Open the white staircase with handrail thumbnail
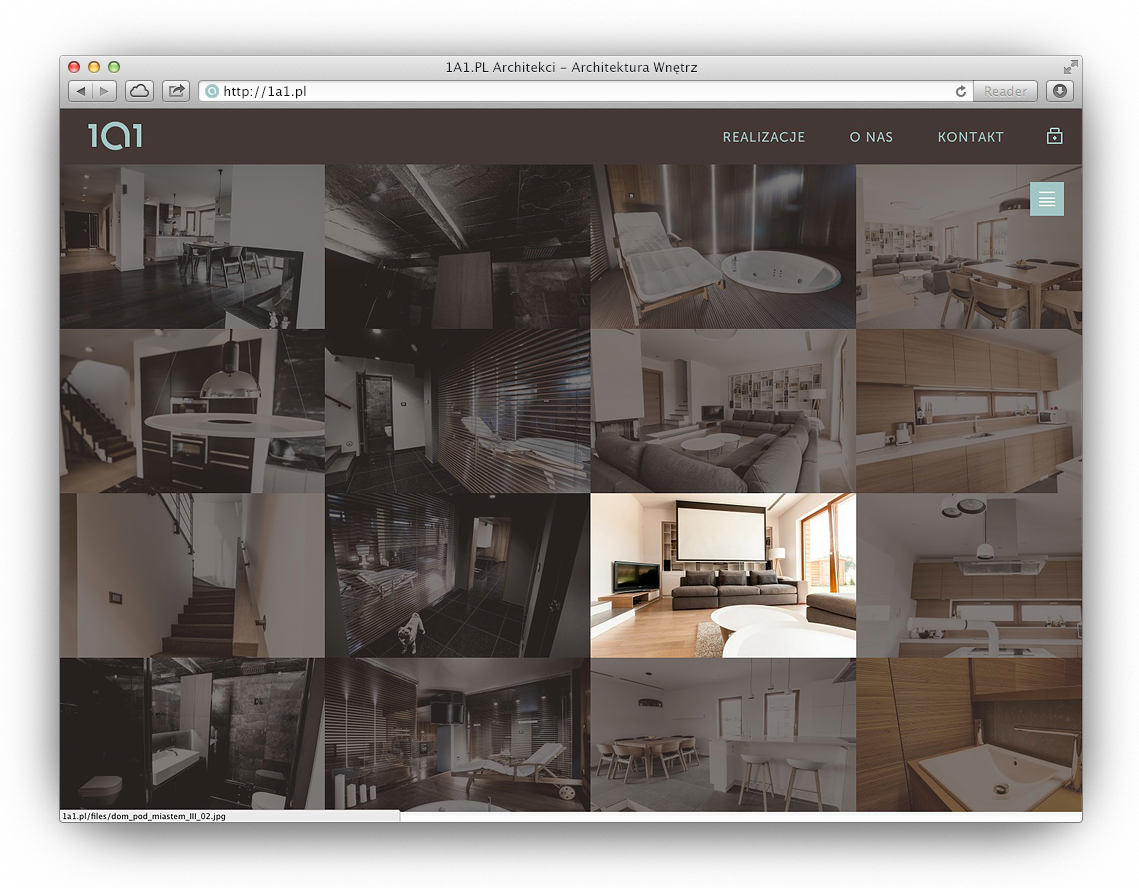This screenshot has height=888, width=1139. (192, 576)
